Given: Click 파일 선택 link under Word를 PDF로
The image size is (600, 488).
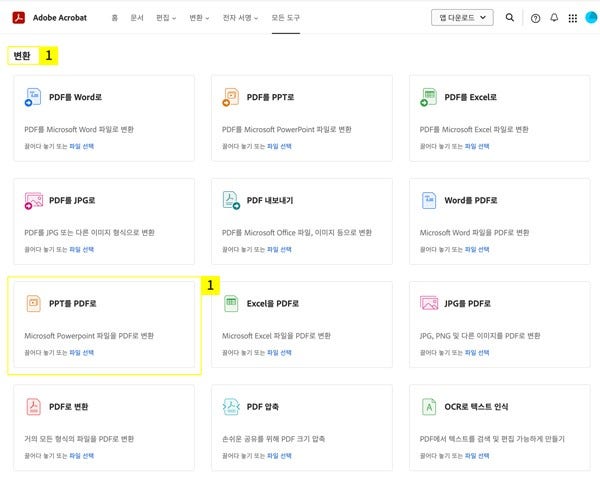Looking at the screenshot, I should tap(477, 249).
